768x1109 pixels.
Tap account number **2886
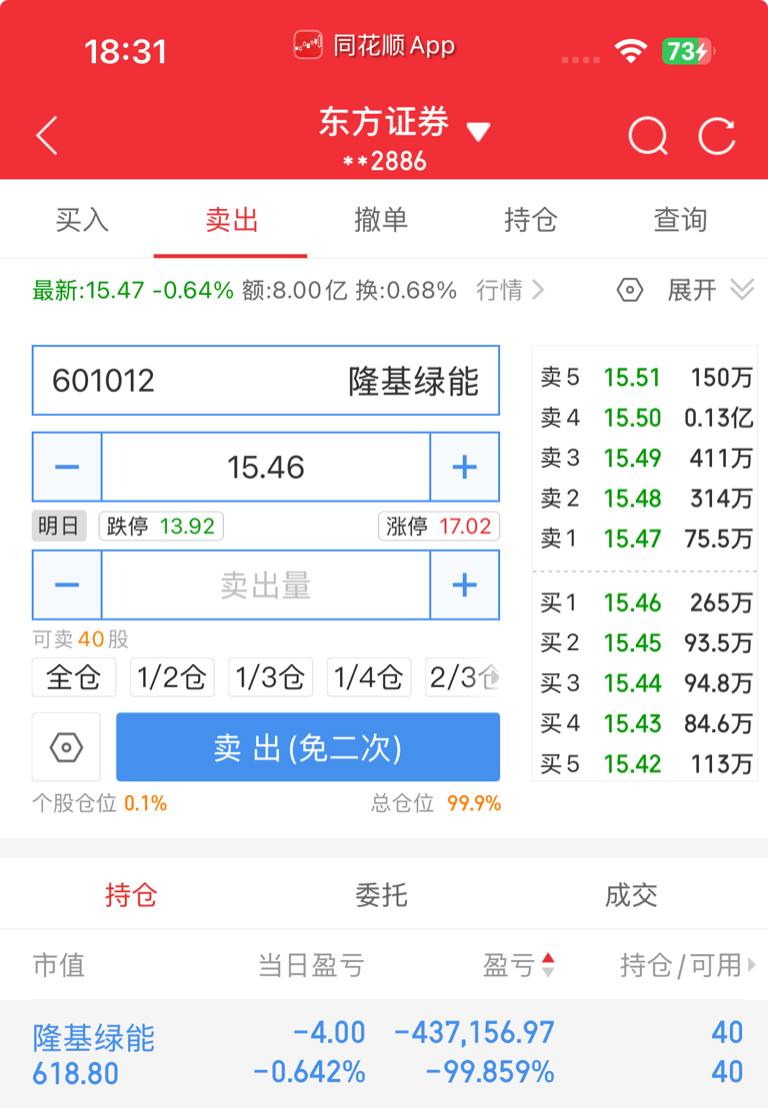pos(385,161)
